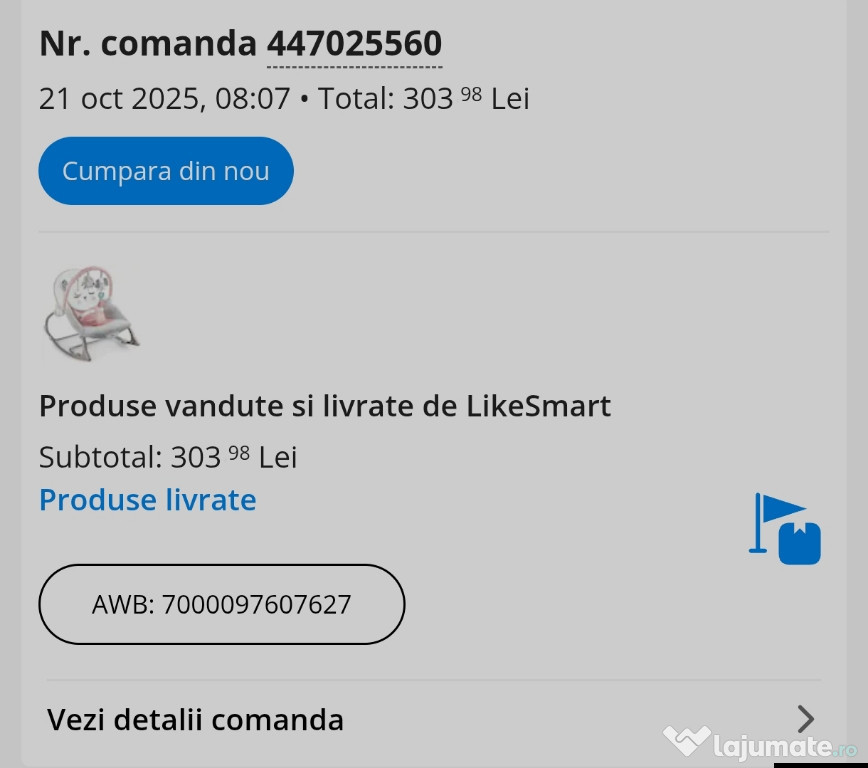Click the Lei currency label after Total

click(x=510, y=99)
